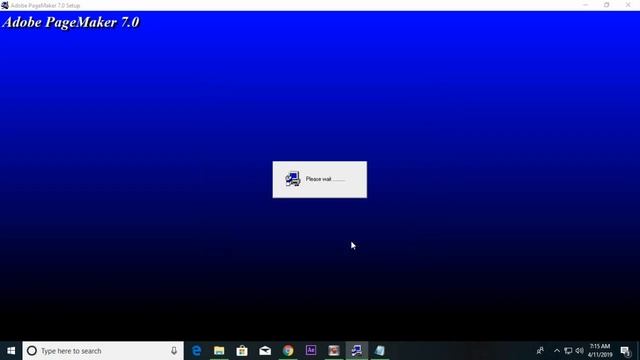This screenshot has width=640, height=360.
Task: Click the 'Please wait' message text
Action: [325, 179]
